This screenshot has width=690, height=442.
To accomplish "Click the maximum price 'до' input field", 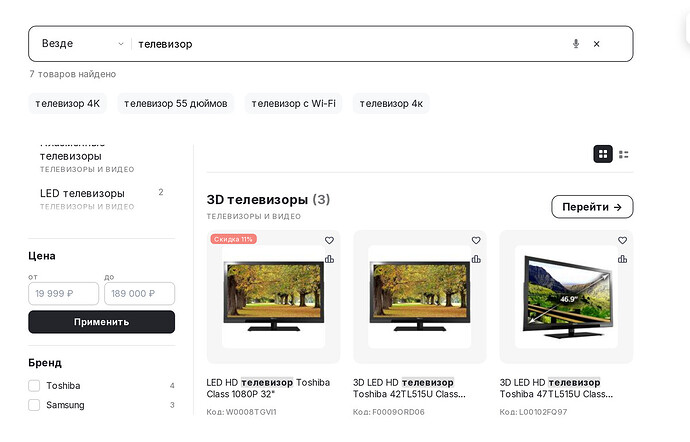I will tap(139, 294).
